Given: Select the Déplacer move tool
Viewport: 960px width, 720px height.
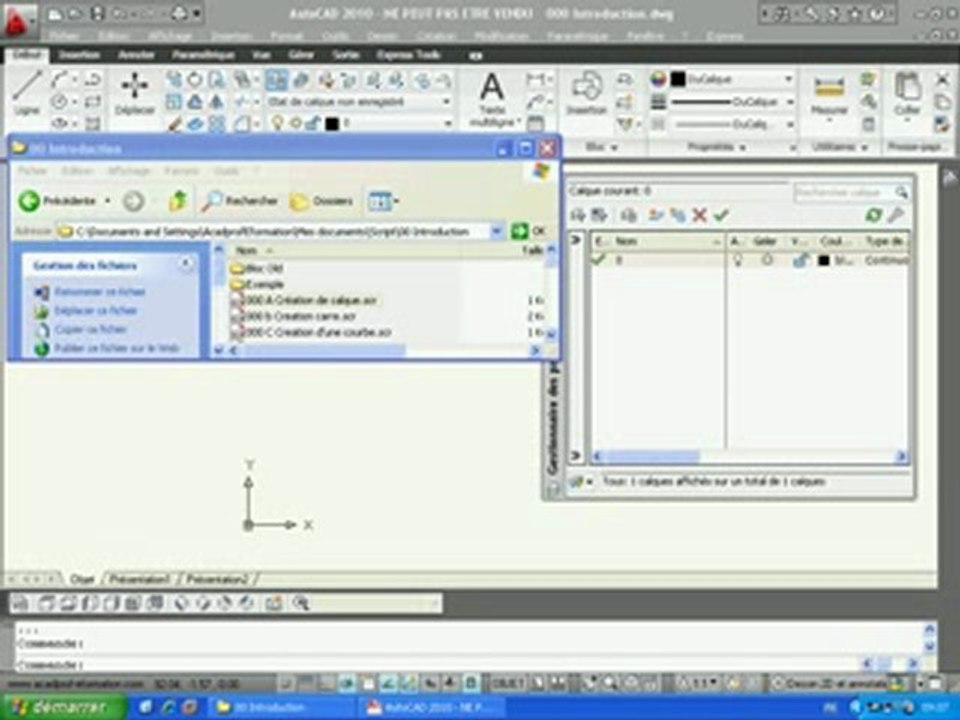Looking at the screenshot, I should pos(135,92).
